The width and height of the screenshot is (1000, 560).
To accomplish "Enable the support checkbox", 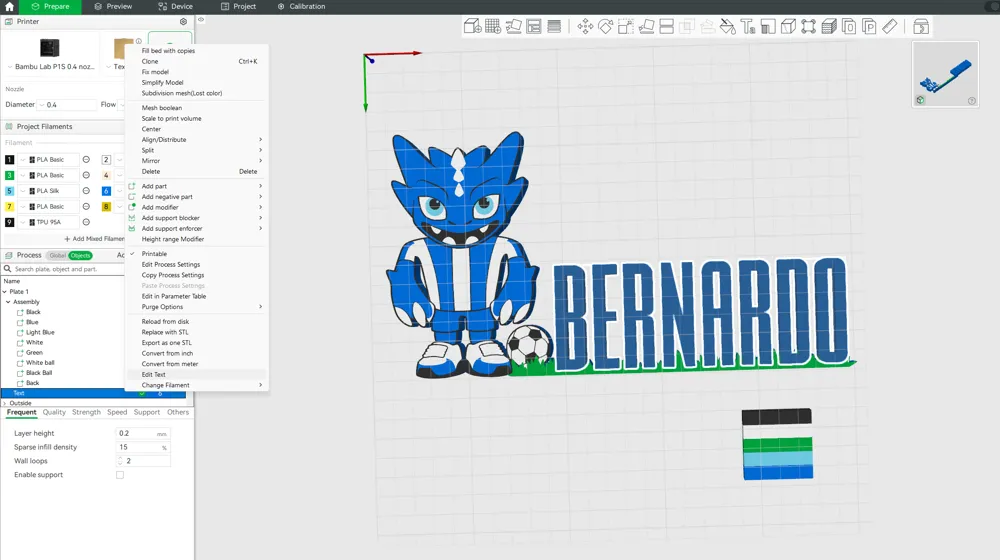I will click(120, 475).
